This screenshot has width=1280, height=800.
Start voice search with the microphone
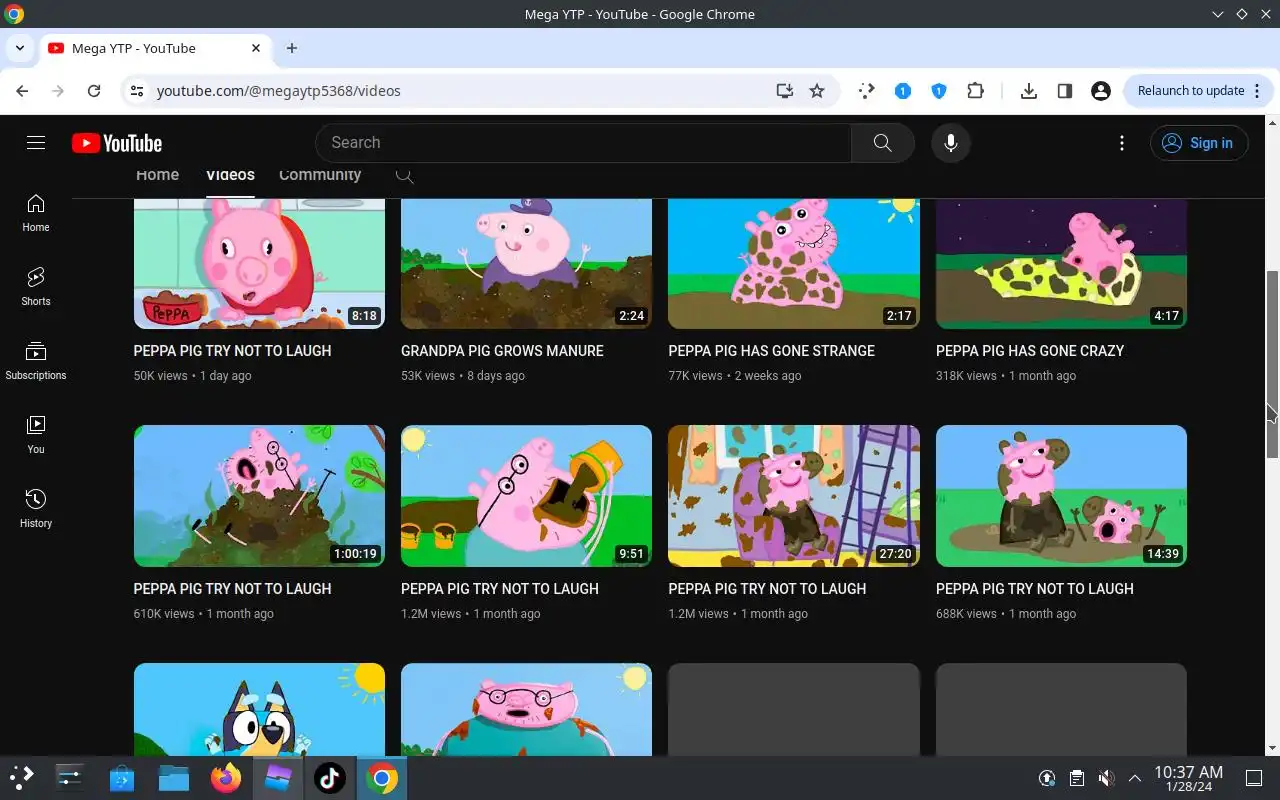click(951, 143)
